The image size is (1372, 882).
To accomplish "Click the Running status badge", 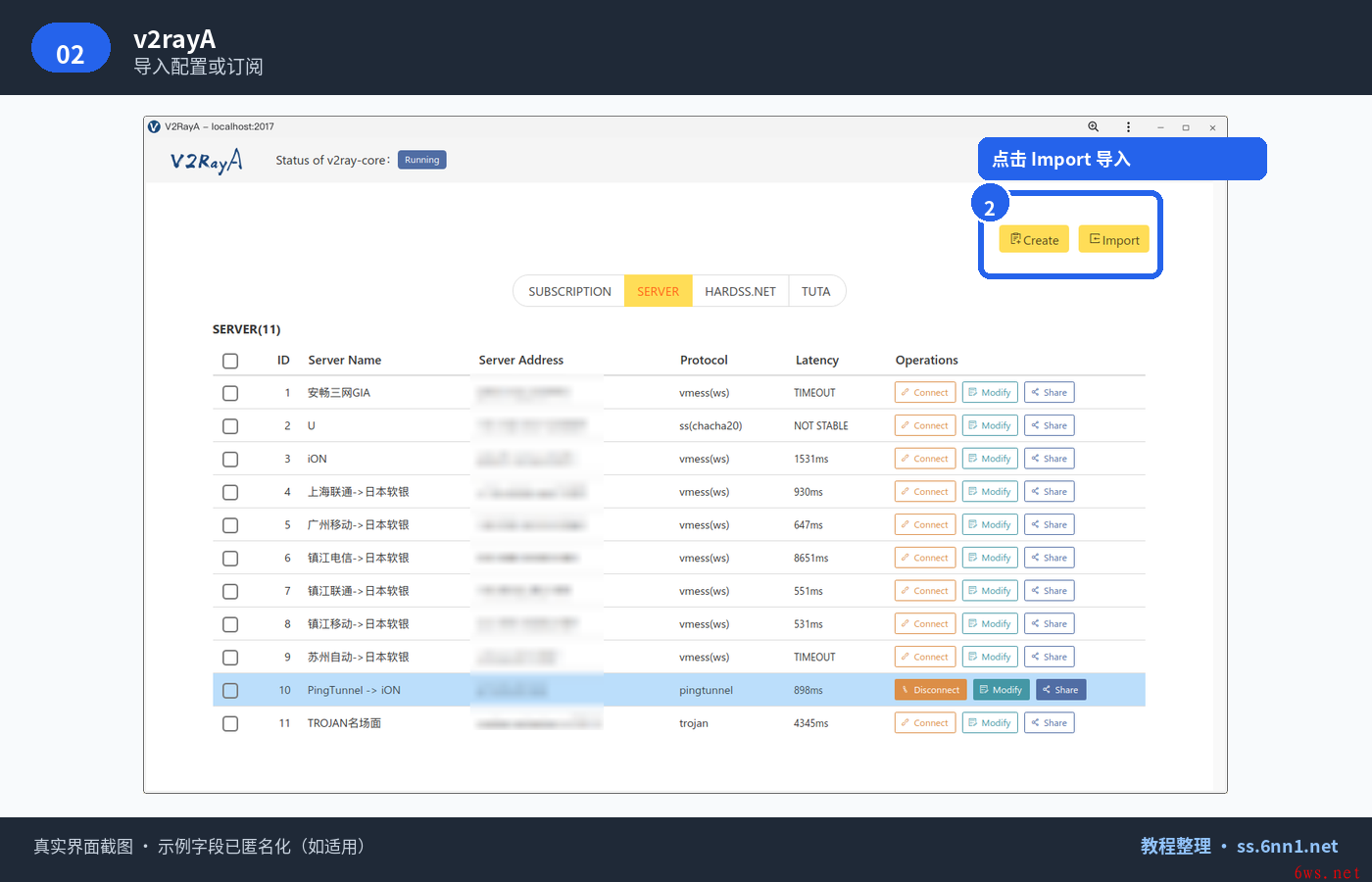I will (x=422, y=160).
